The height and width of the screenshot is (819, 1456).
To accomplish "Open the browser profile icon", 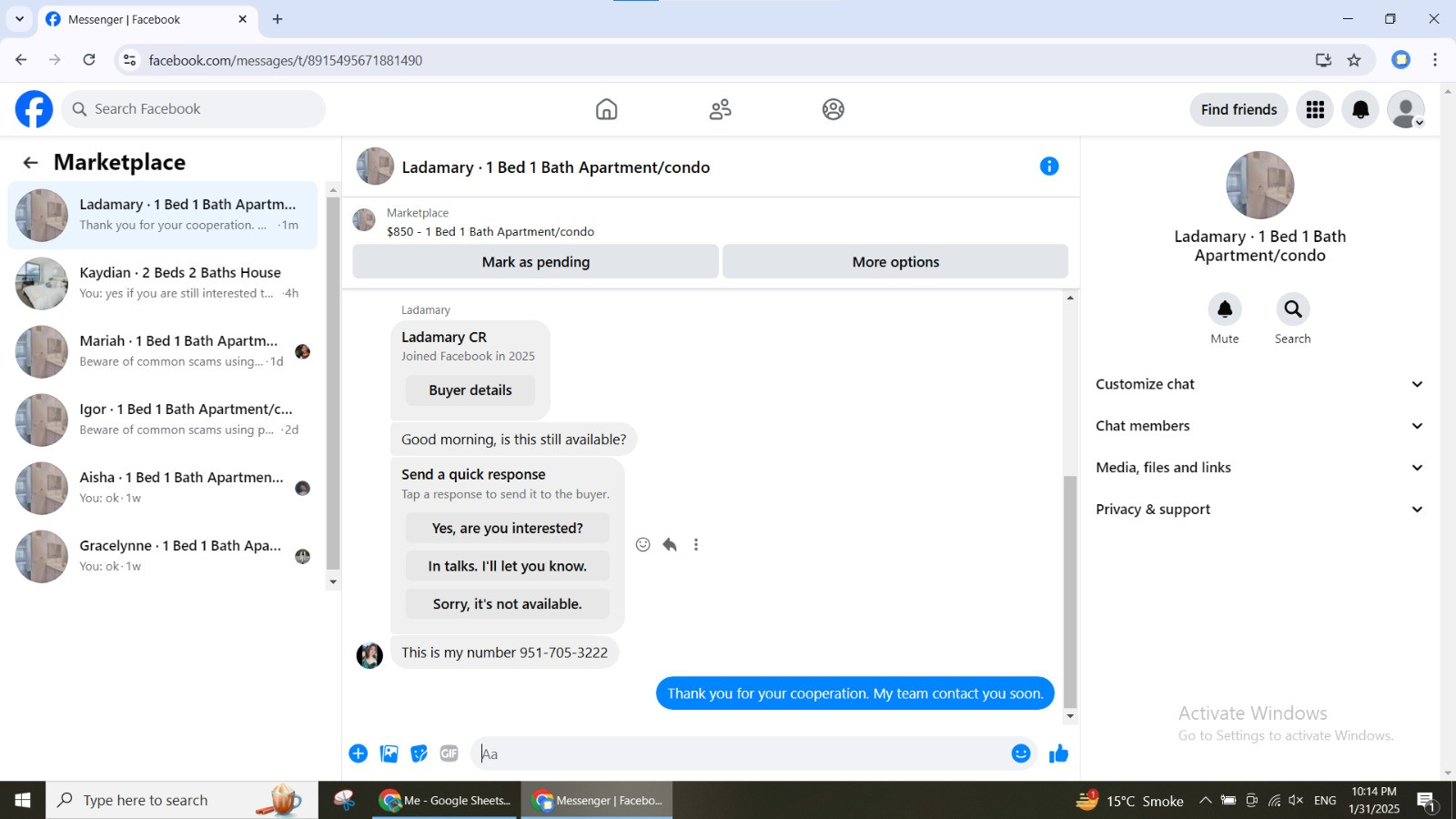I will click(1401, 60).
